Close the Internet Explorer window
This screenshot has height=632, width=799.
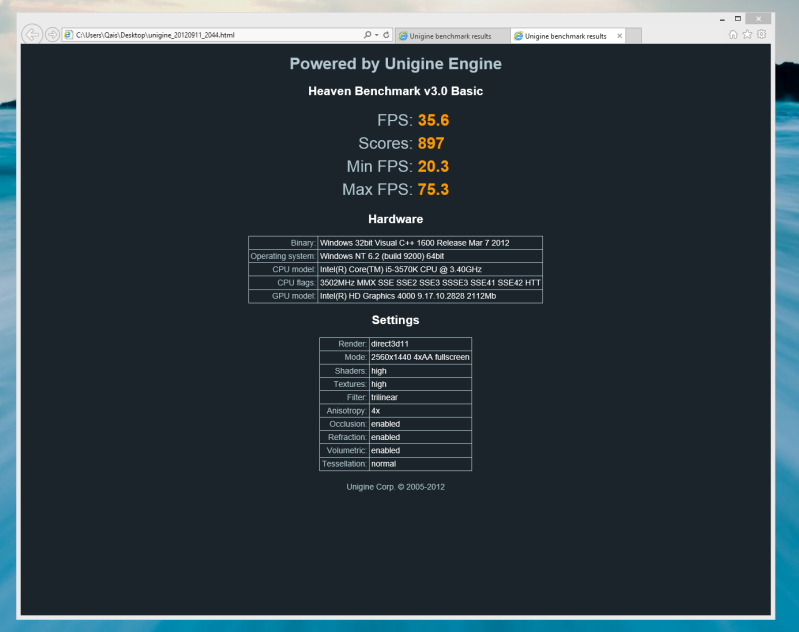tap(759, 18)
